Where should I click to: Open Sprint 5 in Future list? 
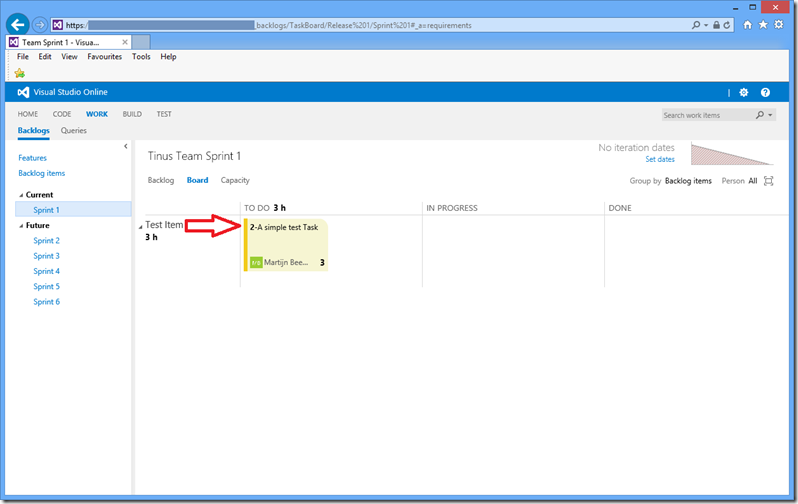[x=46, y=286]
